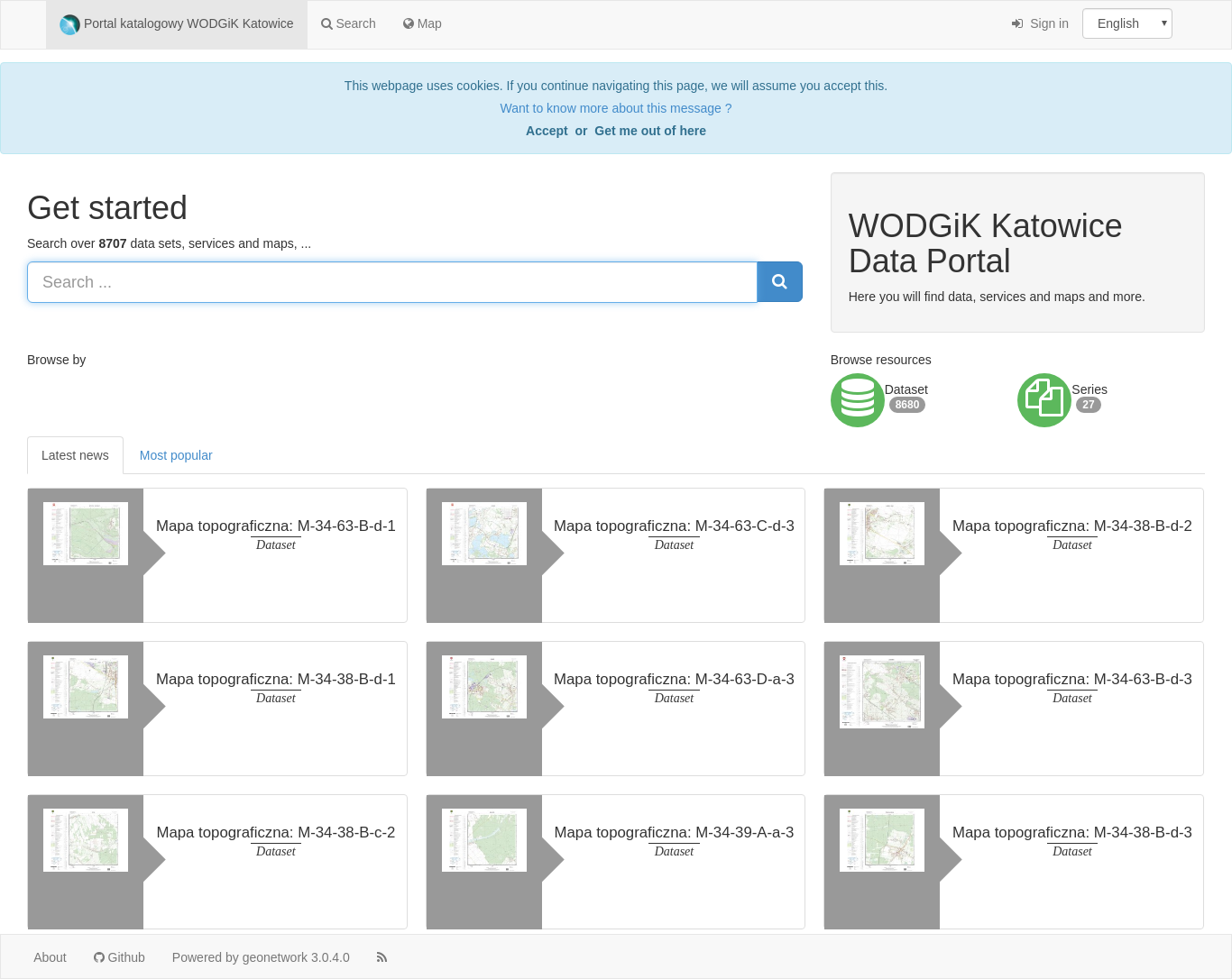Open 'Mapa topograficzna: M-34-38-B-d-1' record

click(x=276, y=679)
